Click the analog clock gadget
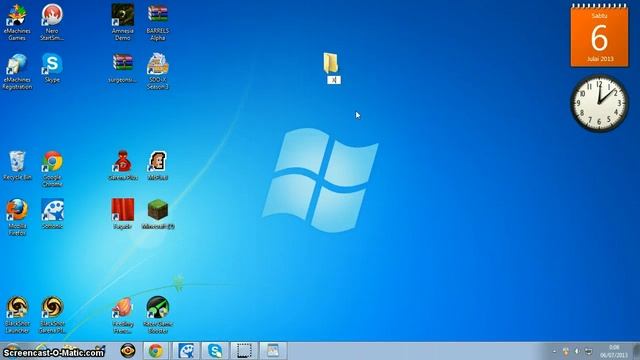The height and width of the screenshot is (360, 640). click(599, 103)
